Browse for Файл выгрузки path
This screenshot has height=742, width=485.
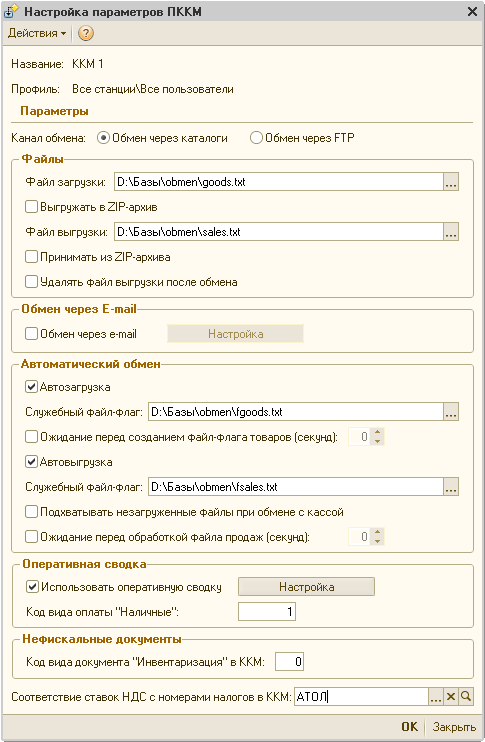(x=451, y=232)
